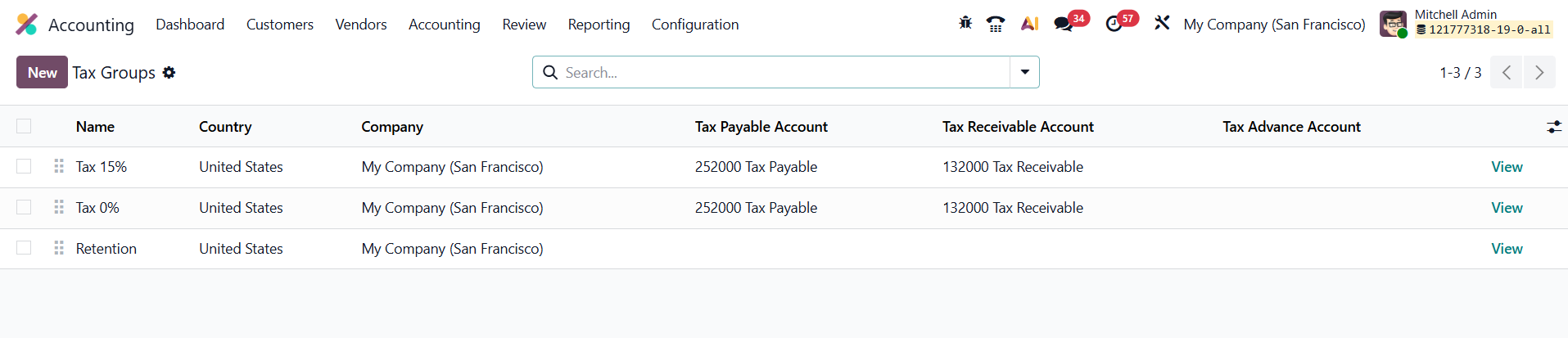Open the conversations chat bubble icon
Screen dimensions: 1568x338
(1064, 24)
